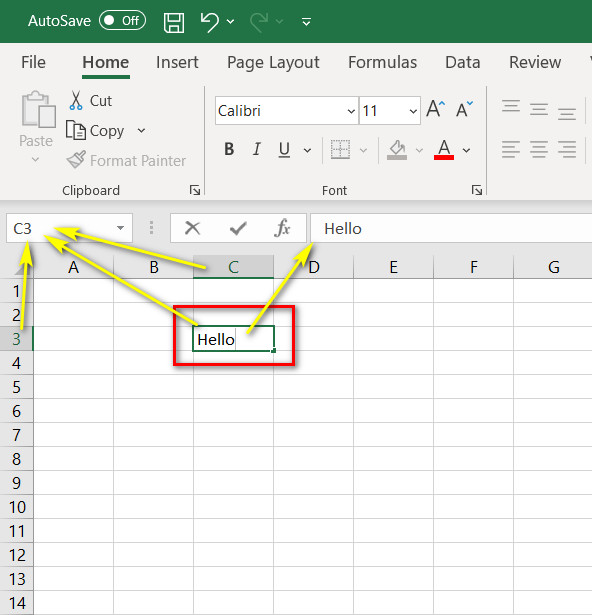Switch to the Insert tab
Image resolution: width=592 pixels, height=615 pixels.
click(177, 62)
